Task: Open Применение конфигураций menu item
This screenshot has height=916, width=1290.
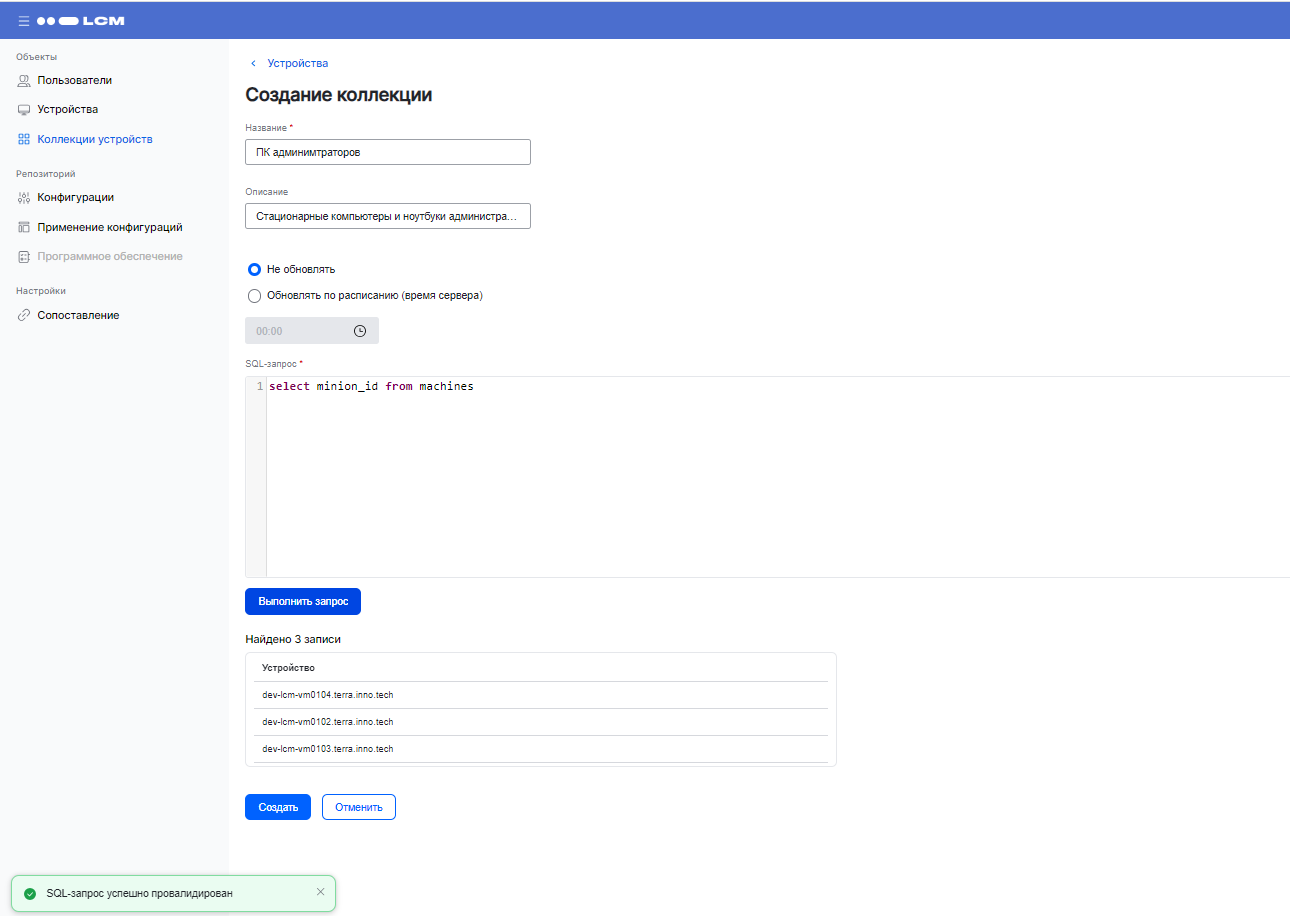Action: (109, 227)
